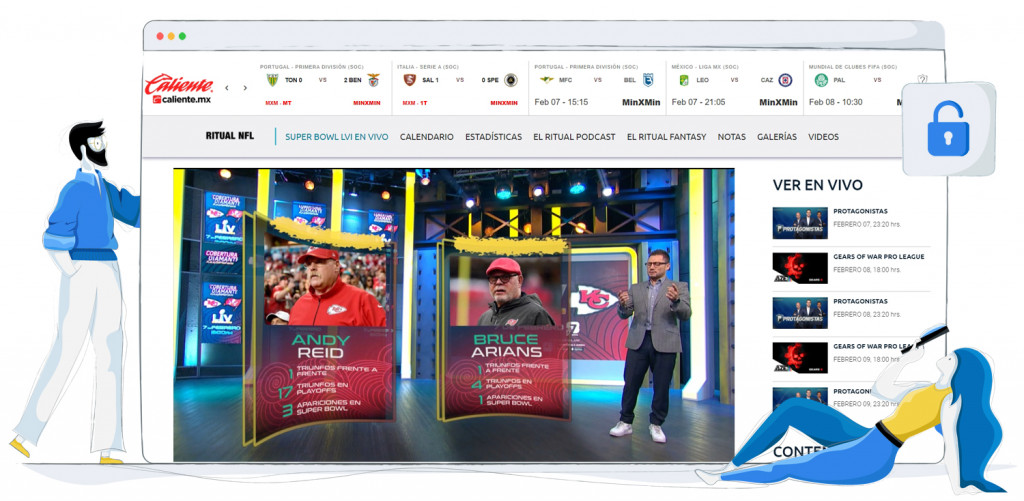The image size is (1024, 501).
Task: Open MinXMin for MFC vs BEL
Action: coord(641,103)
